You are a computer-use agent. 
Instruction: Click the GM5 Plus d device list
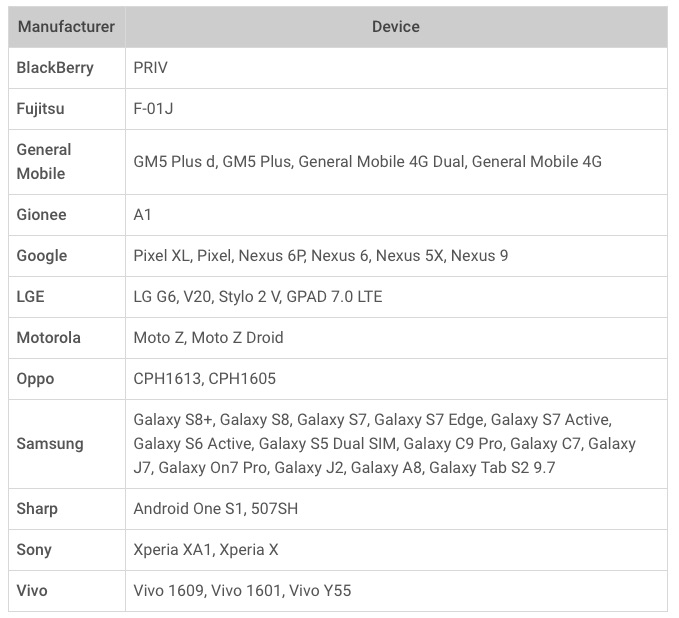(367, 162)
